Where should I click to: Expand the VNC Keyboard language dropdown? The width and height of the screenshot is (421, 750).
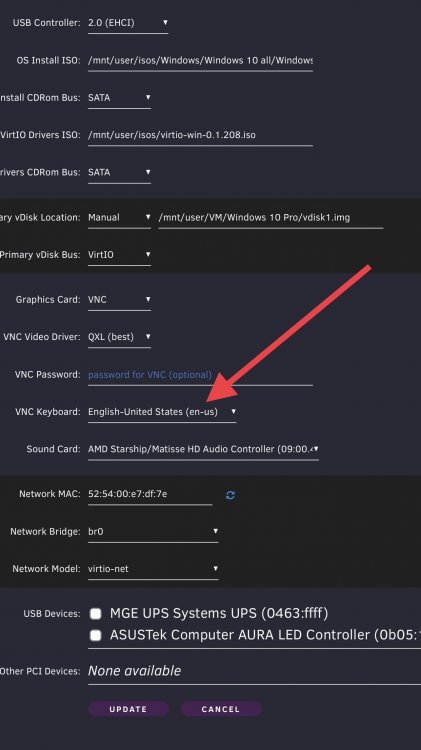162,412
